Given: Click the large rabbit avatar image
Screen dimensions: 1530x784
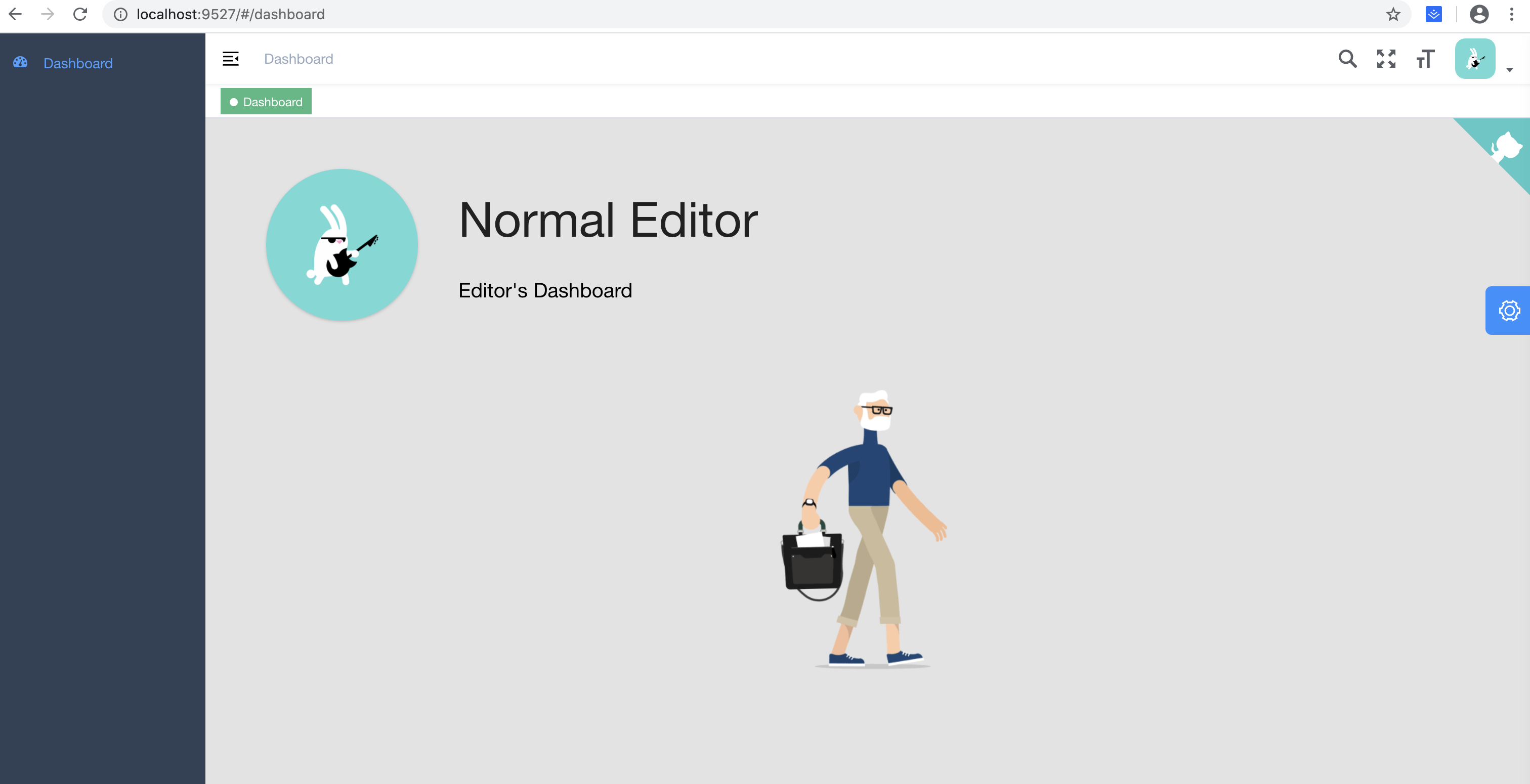Looking at the screenshot, I should (342, 245).
